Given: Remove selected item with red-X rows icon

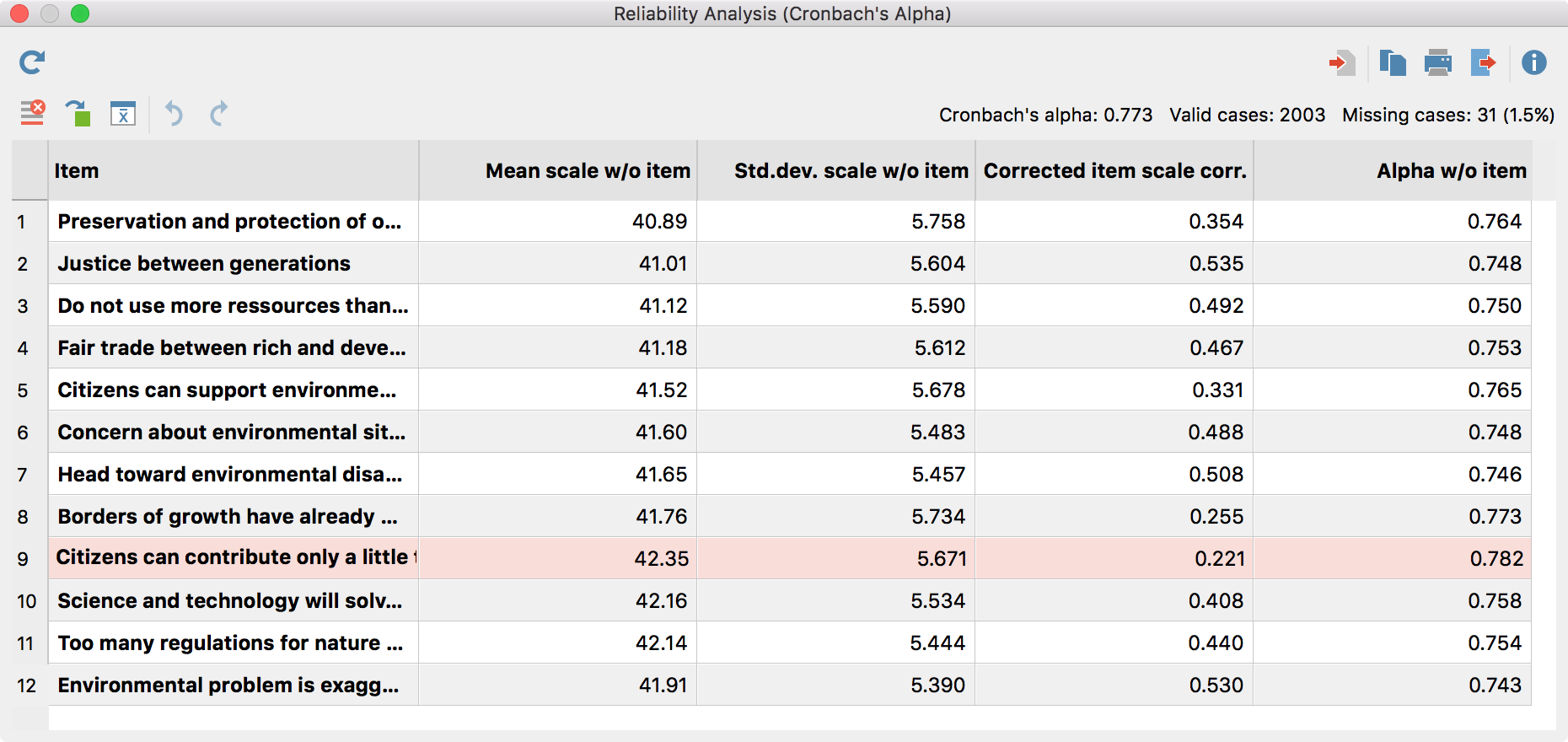Looking at the screenshot, I should point(32,113).
